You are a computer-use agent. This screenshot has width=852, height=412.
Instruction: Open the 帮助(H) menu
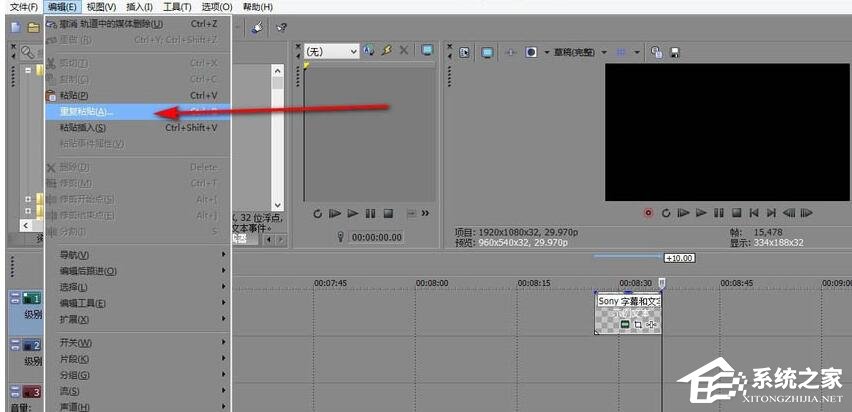click(258, 7)
